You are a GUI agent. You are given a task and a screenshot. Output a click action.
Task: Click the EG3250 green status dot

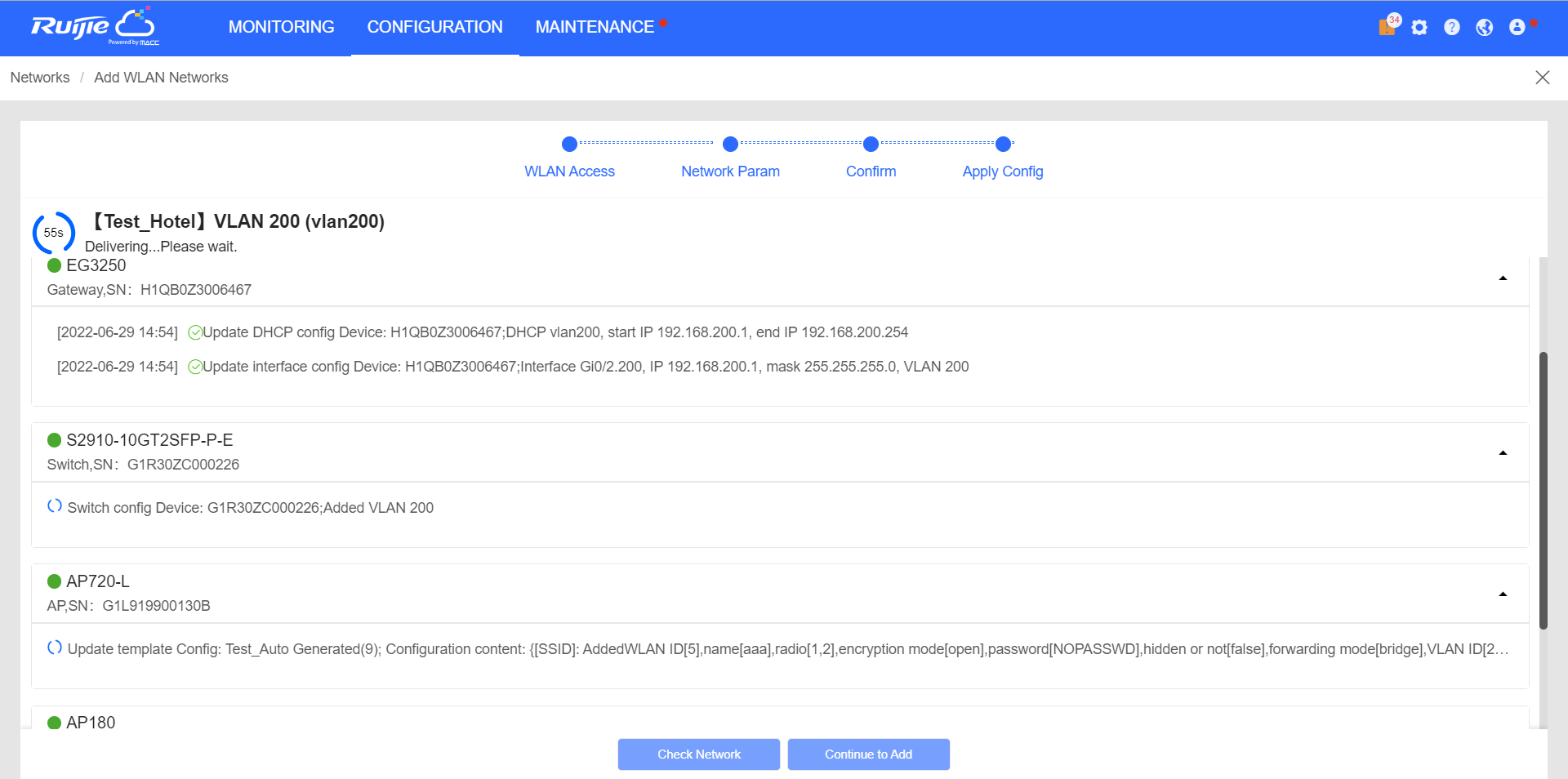55,265
